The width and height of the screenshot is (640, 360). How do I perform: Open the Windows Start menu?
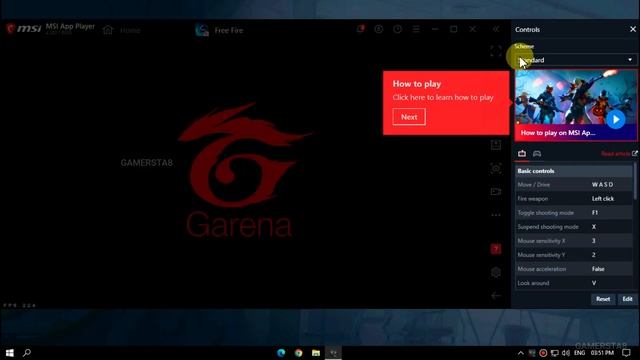click(x=9, y=353)
